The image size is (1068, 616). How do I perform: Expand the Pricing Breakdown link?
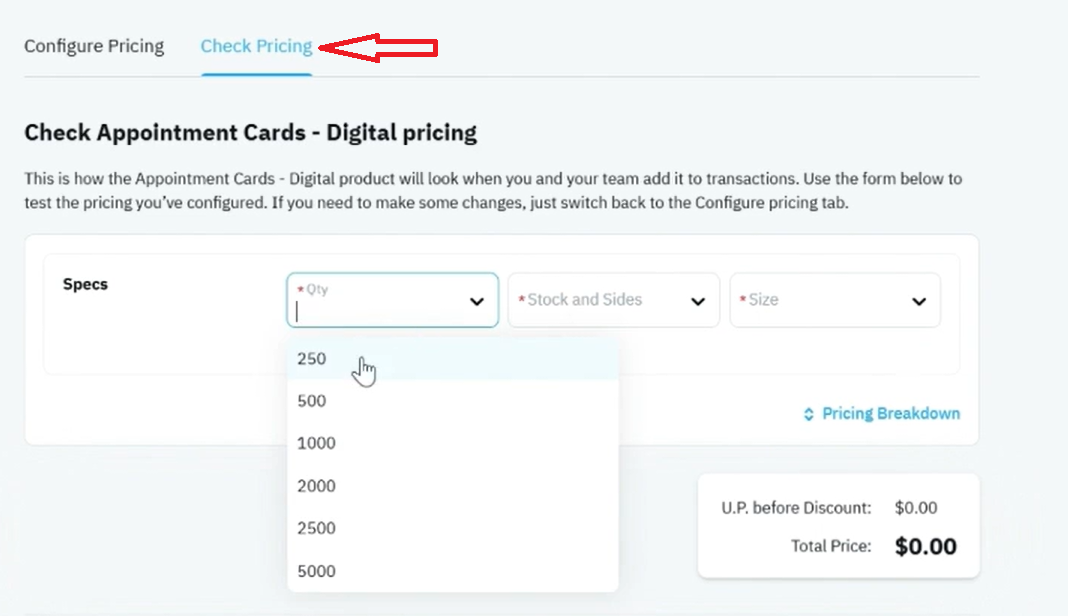click(882, 414)
